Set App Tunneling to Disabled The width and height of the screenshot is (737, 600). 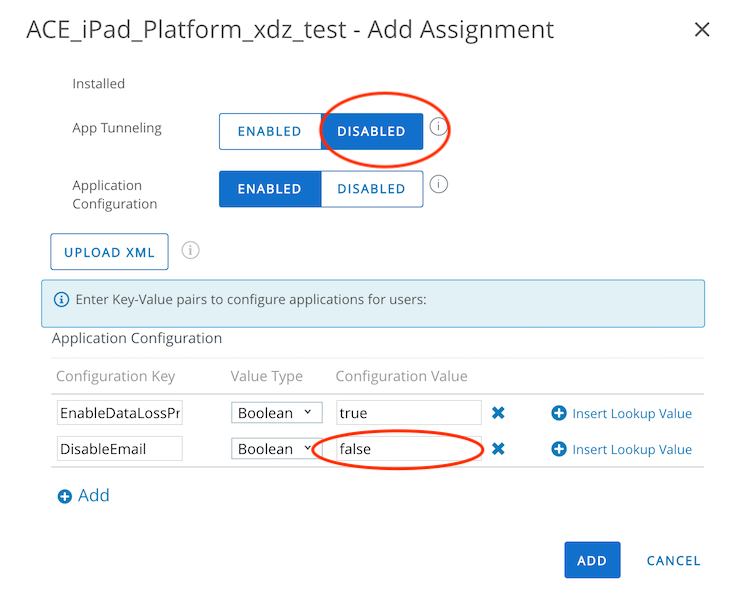point(371,131)
